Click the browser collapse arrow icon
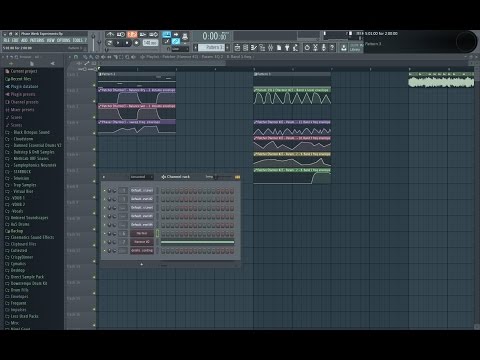480x360 pixels. coord(53,63)
